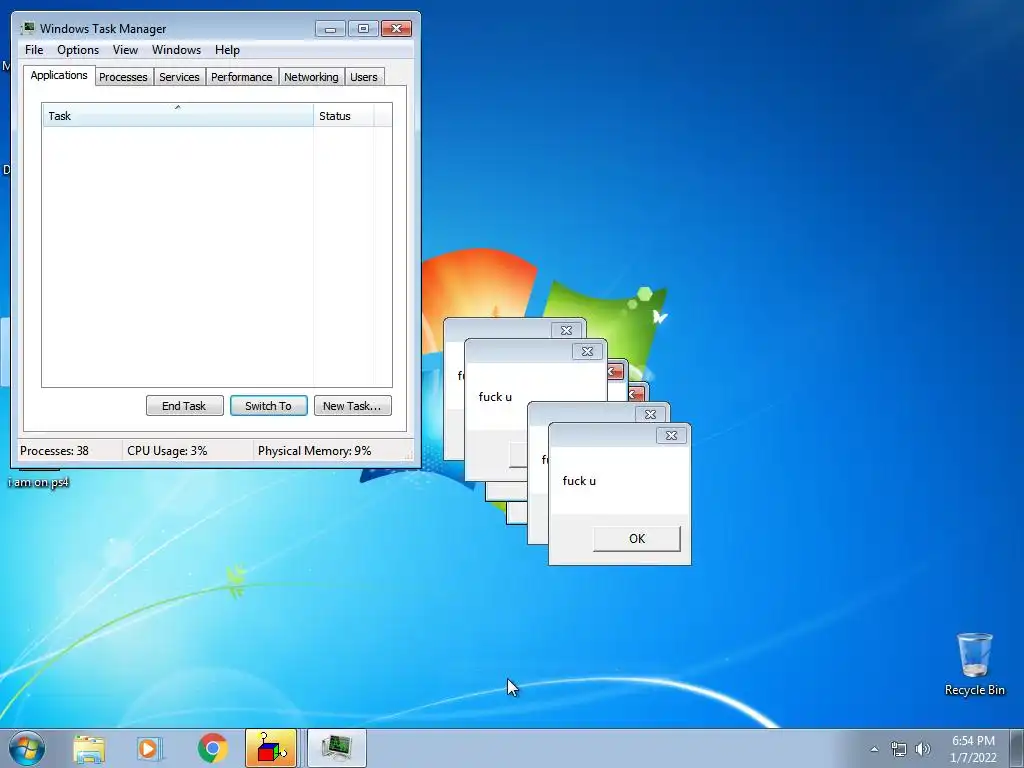Close the message box directly behind the front one
The width and height of the screenshot is (1024, 768).
(650, 414)
